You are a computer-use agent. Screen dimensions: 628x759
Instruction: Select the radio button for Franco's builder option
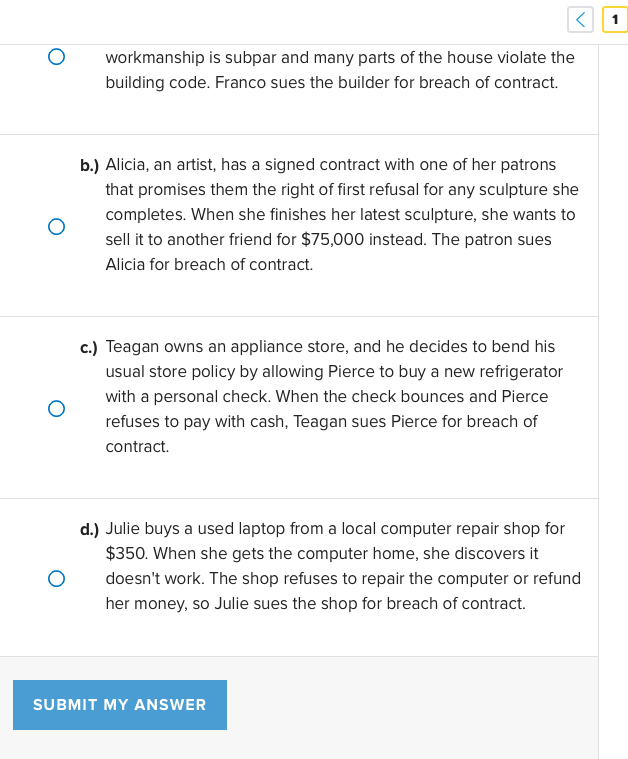pos(57,57)
